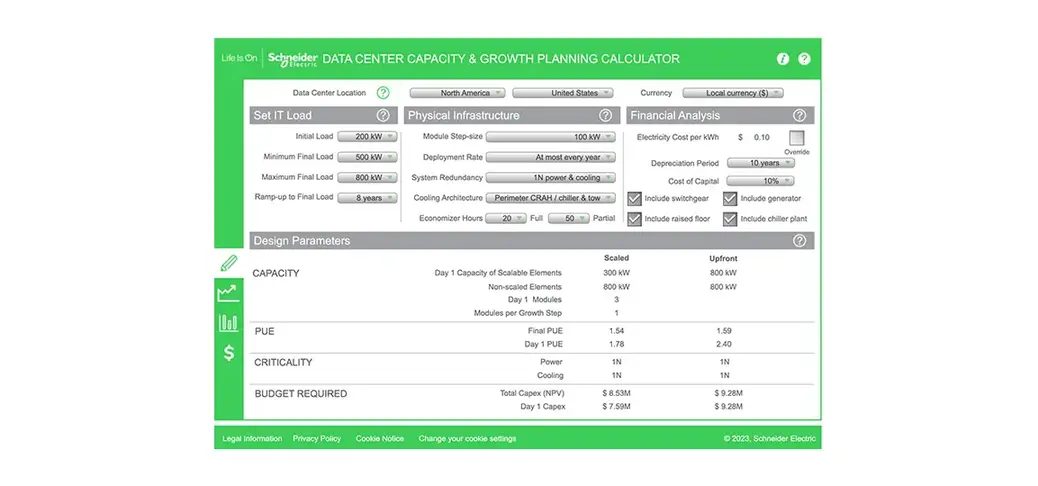The height and width of the screenshot is (486, 1038).
Task: Open the Privacy Policy link
Action: 317,438
